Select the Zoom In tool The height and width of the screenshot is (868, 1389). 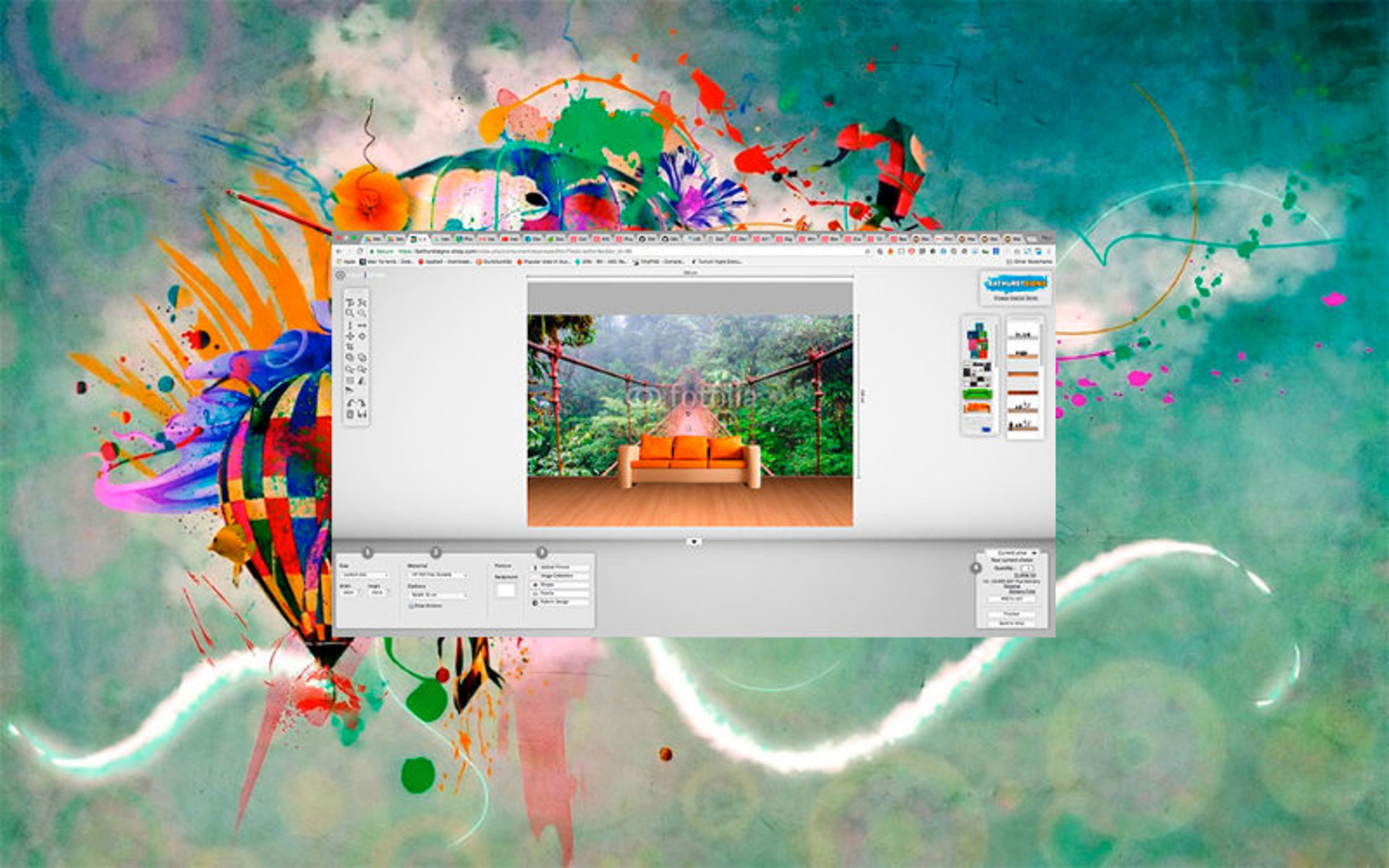pyautogui.click(x=350, y=312)
